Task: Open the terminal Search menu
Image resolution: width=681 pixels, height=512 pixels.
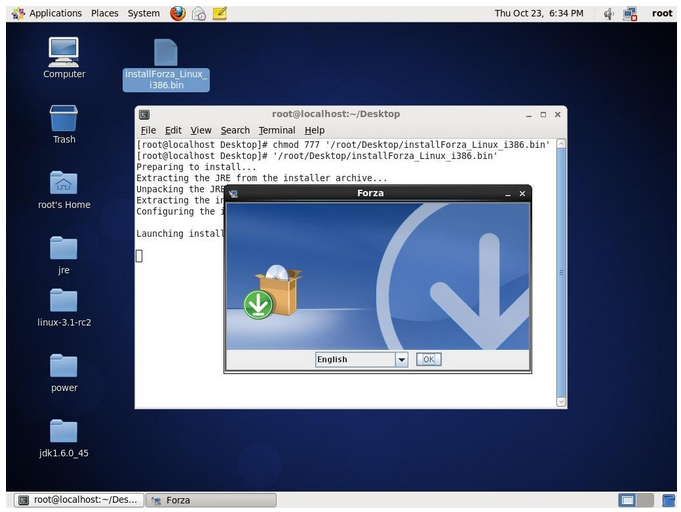Action: point(235,130)
